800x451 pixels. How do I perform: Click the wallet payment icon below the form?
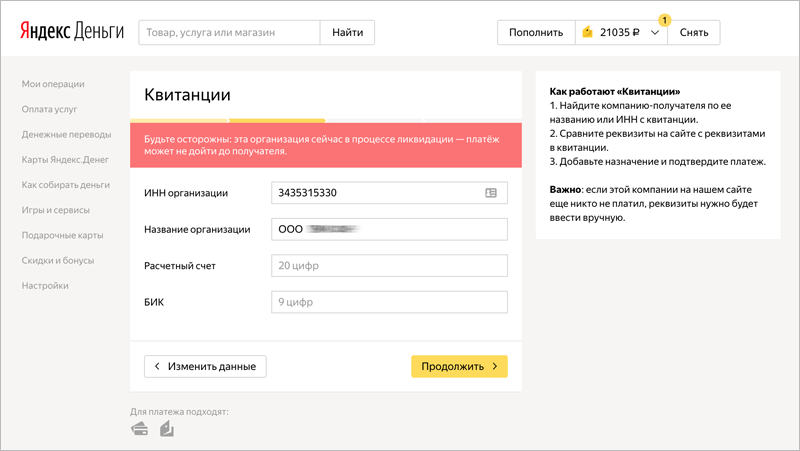[166, 430]
